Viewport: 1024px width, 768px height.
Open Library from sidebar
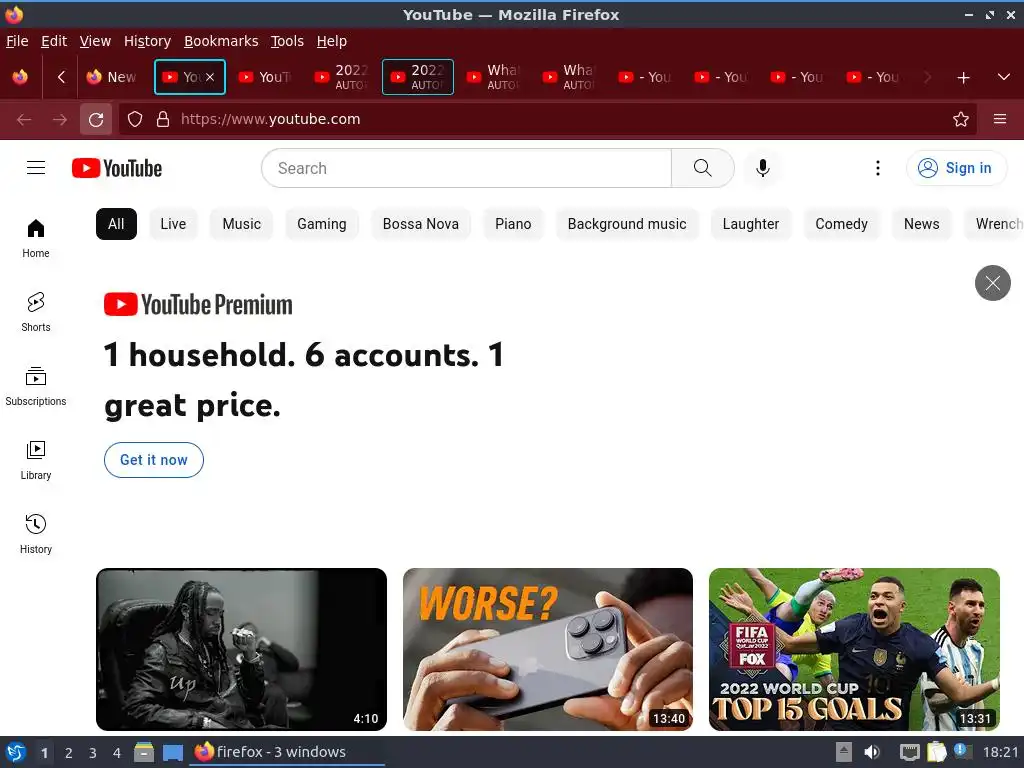36,460
